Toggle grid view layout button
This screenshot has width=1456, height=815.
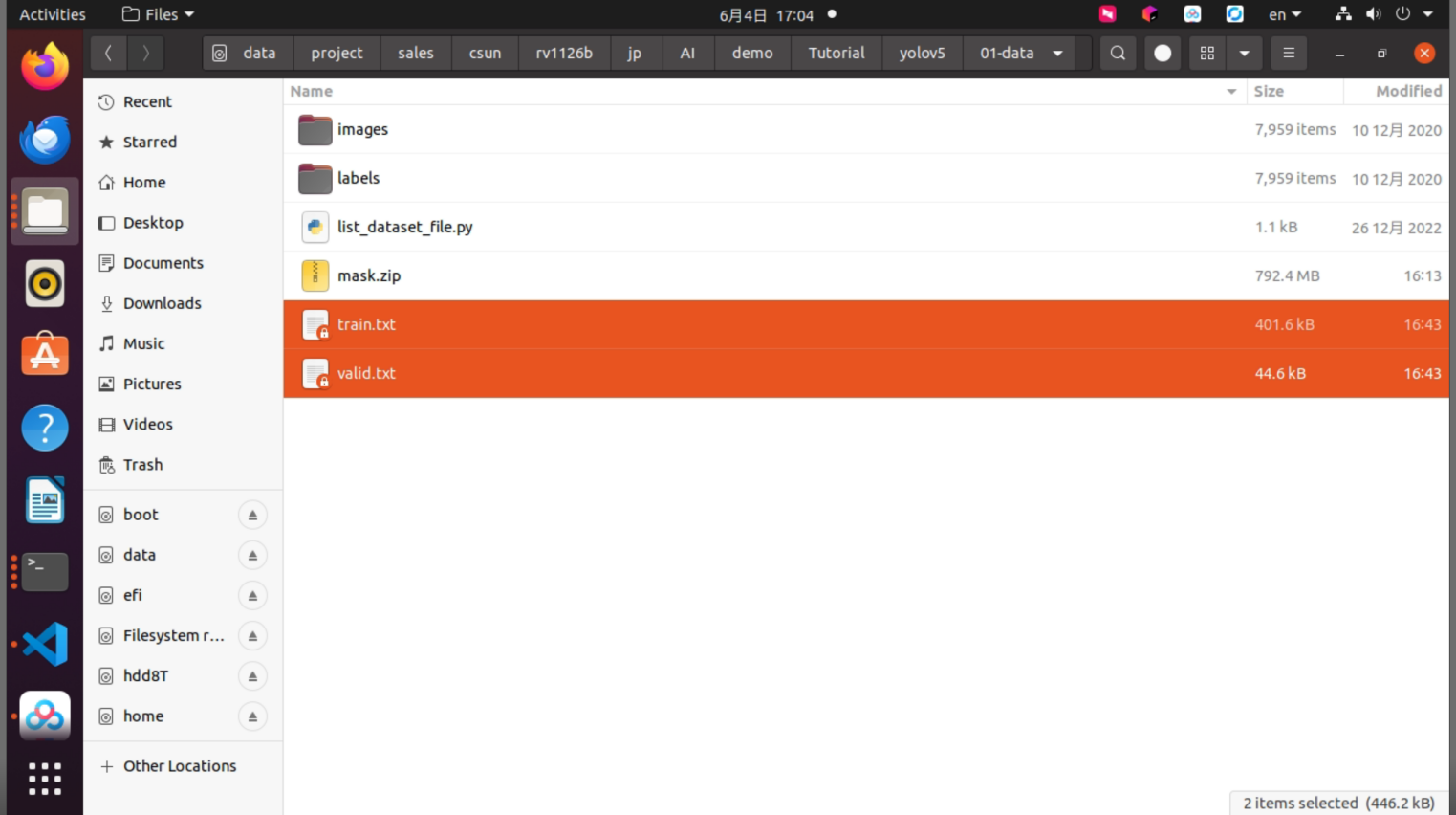pyautogui.click(x=1207, y=54)
